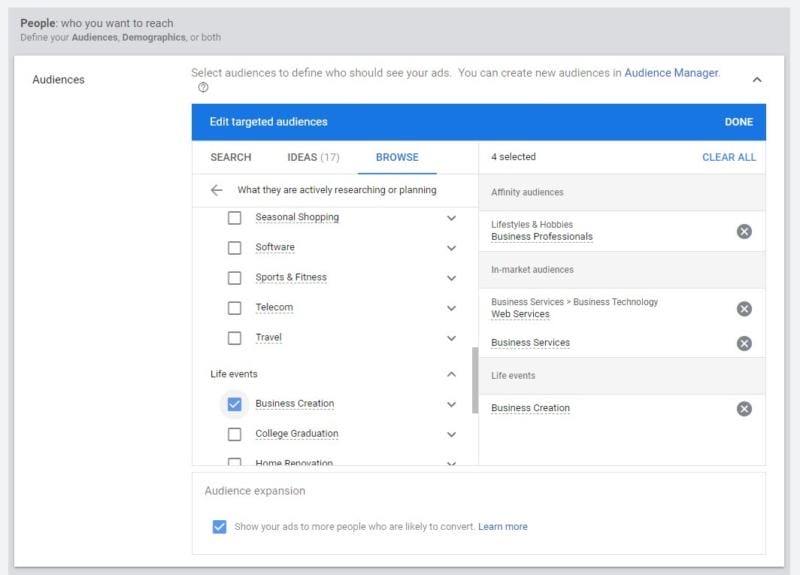Open the Audience Manager link
This screenshot has height=575, width=800.
[671, 73]
